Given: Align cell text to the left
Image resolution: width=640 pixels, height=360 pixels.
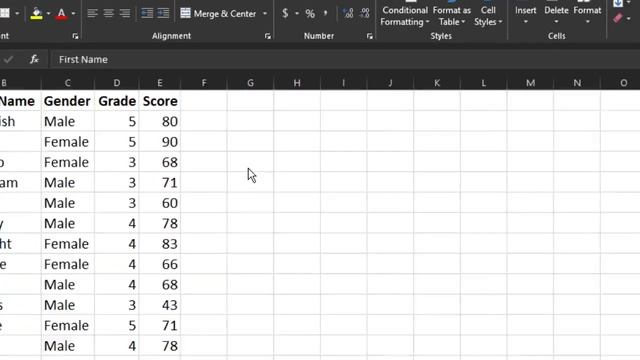Looking at the screenshot, I should tap(92, 13).
